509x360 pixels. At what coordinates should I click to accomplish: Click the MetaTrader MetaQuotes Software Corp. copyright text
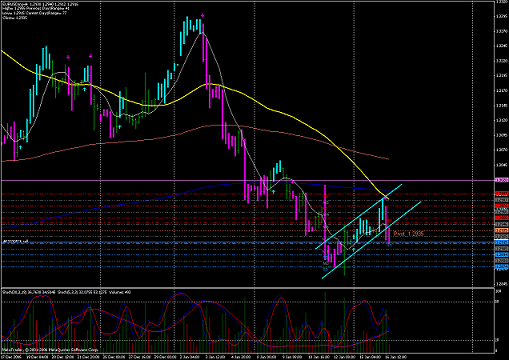pos(50,350)
